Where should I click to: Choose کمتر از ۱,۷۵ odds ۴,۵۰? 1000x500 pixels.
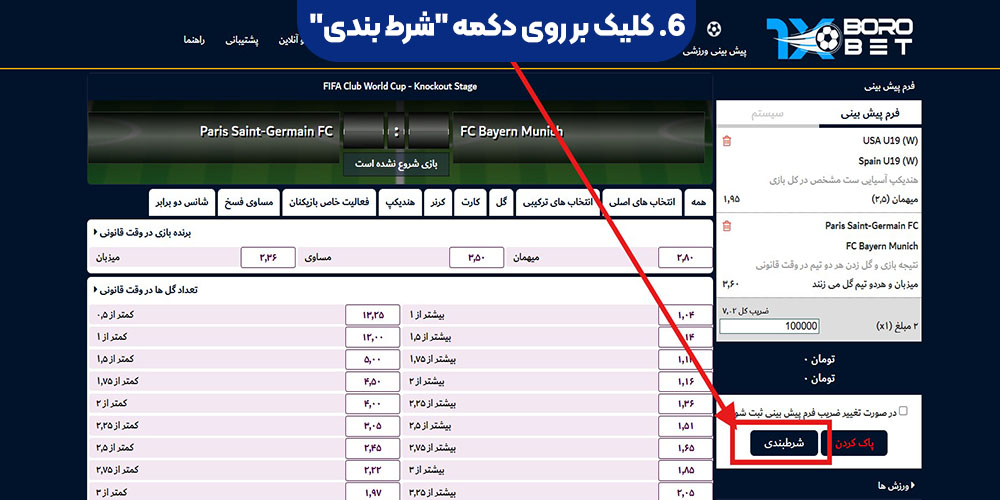[x=372, y=381]
